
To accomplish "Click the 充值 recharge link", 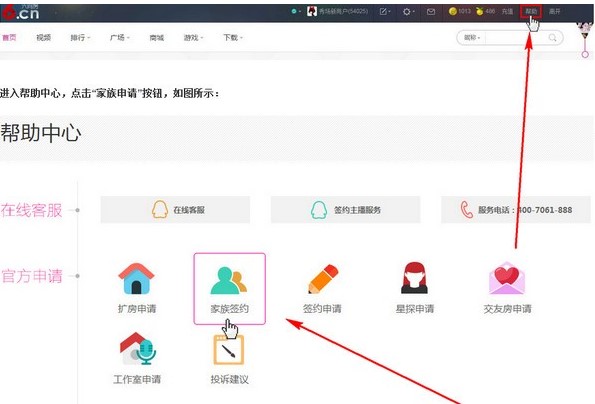I will coord(507,11).
